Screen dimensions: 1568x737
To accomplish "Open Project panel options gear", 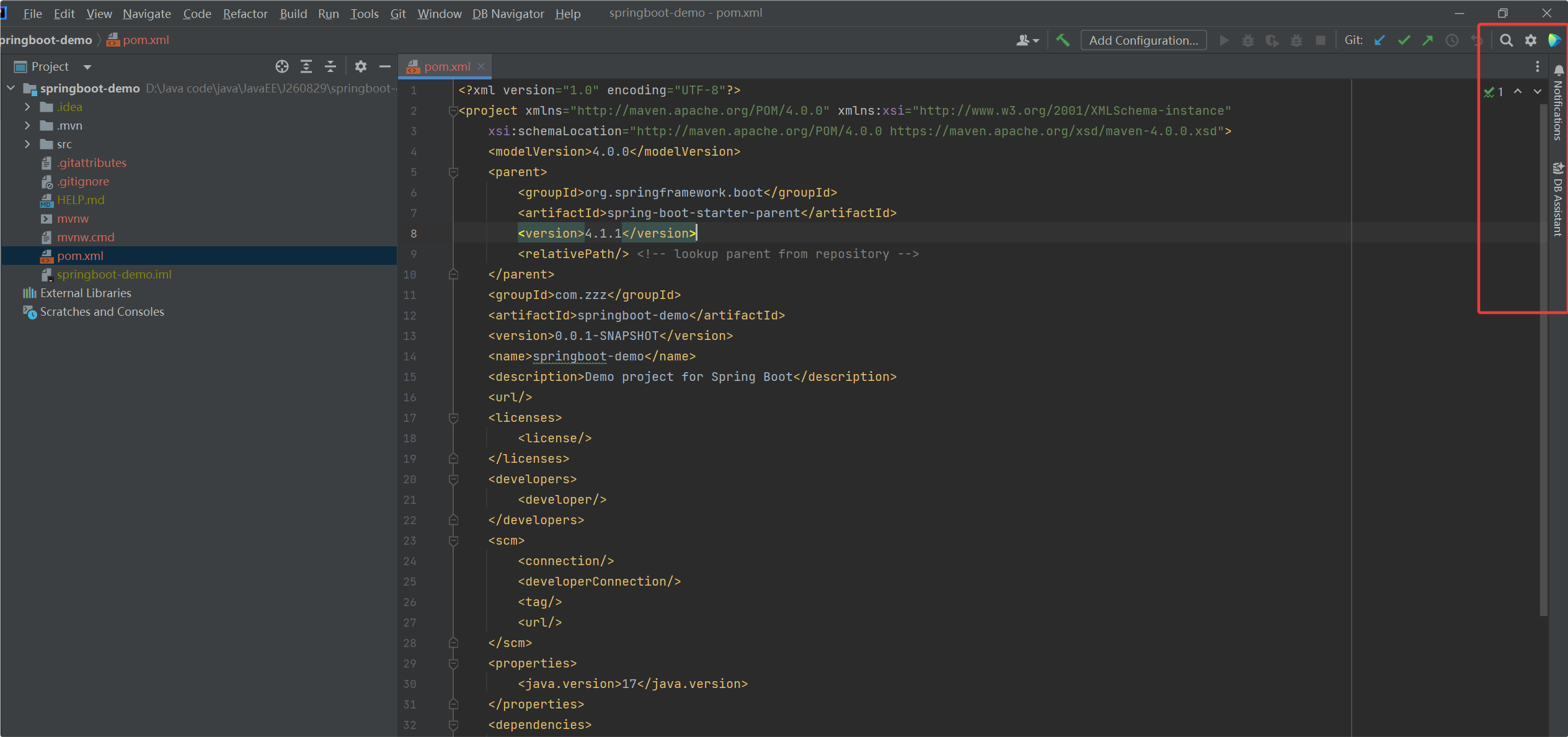I will [x=361, y=66].
